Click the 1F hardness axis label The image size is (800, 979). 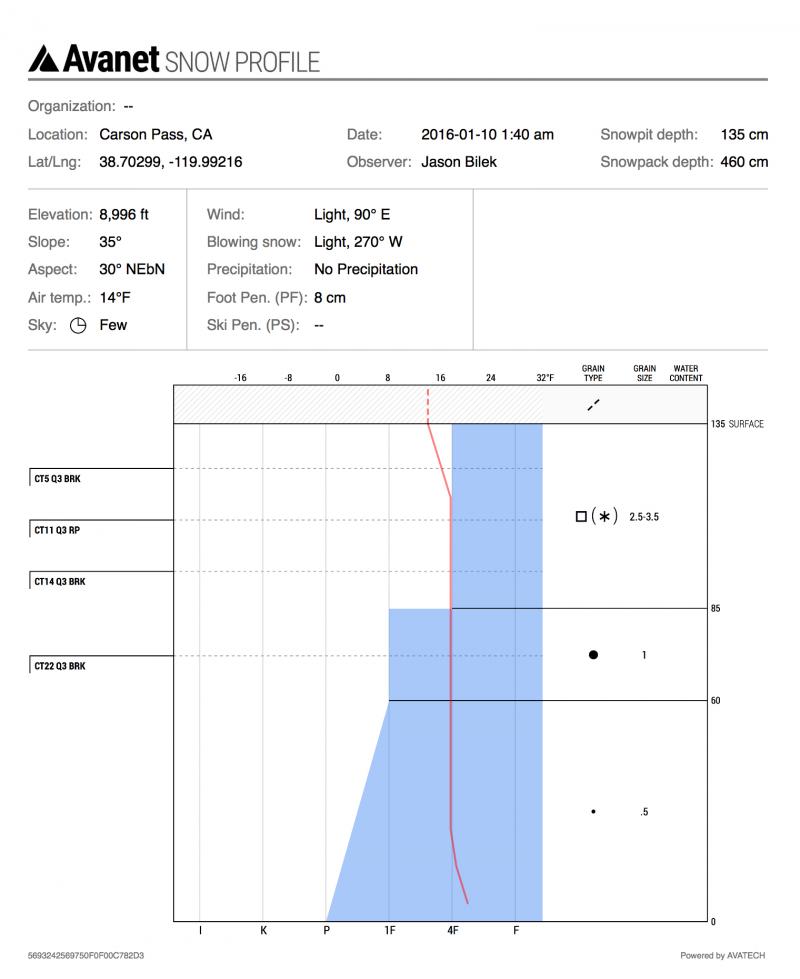pyautogui.click(x=389, y=931)
